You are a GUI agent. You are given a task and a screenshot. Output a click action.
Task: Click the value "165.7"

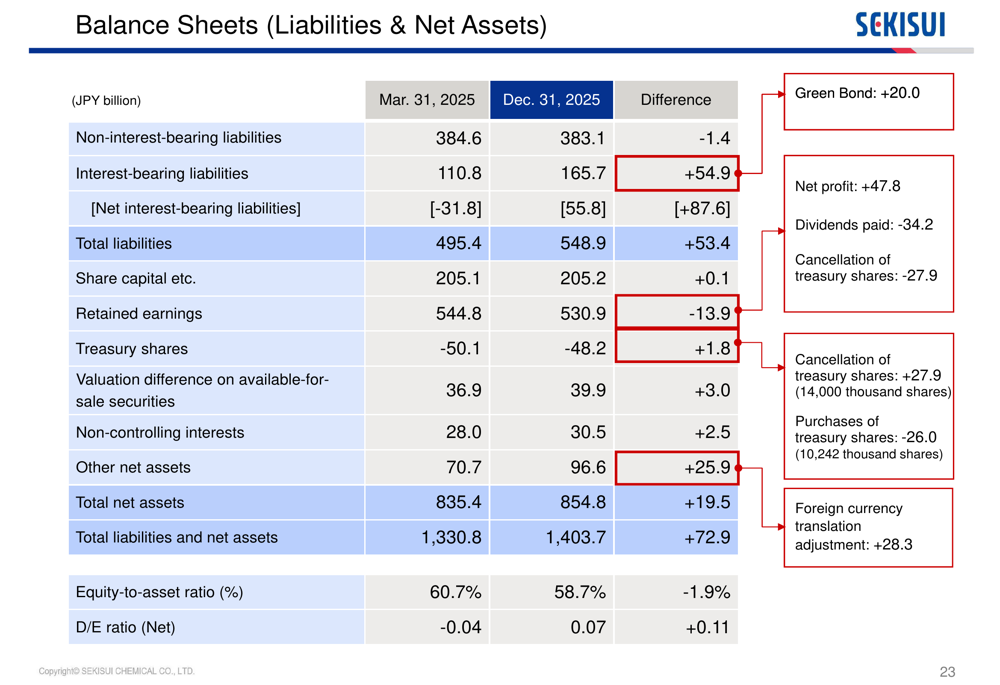coord(583,173)
